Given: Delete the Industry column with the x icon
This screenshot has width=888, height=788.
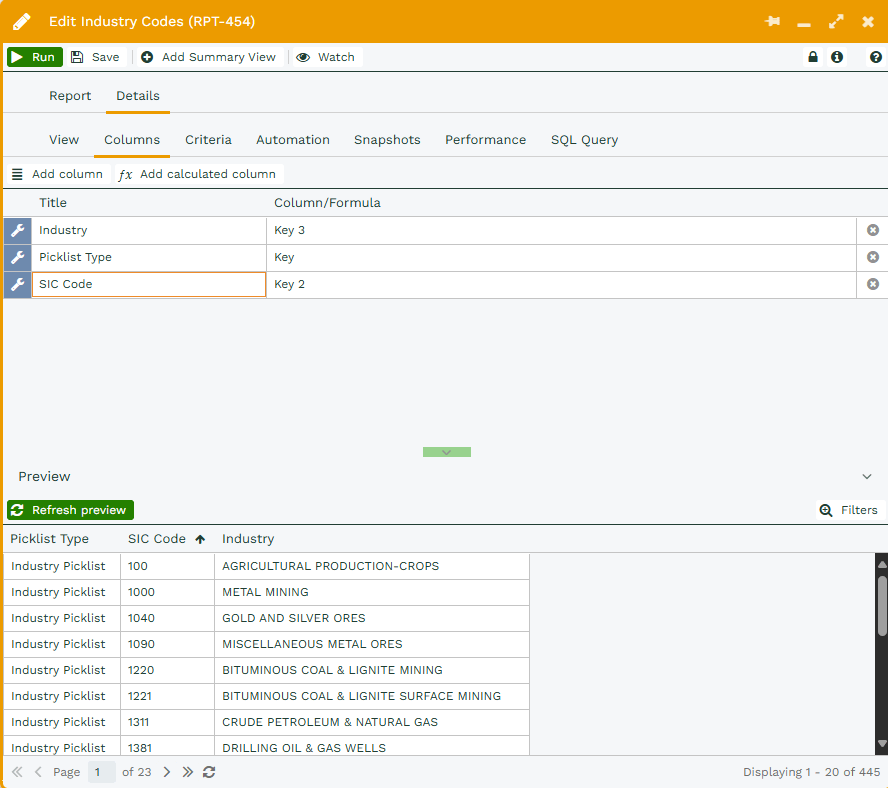Looking at the screenshot, I should [x=872, y=230].
